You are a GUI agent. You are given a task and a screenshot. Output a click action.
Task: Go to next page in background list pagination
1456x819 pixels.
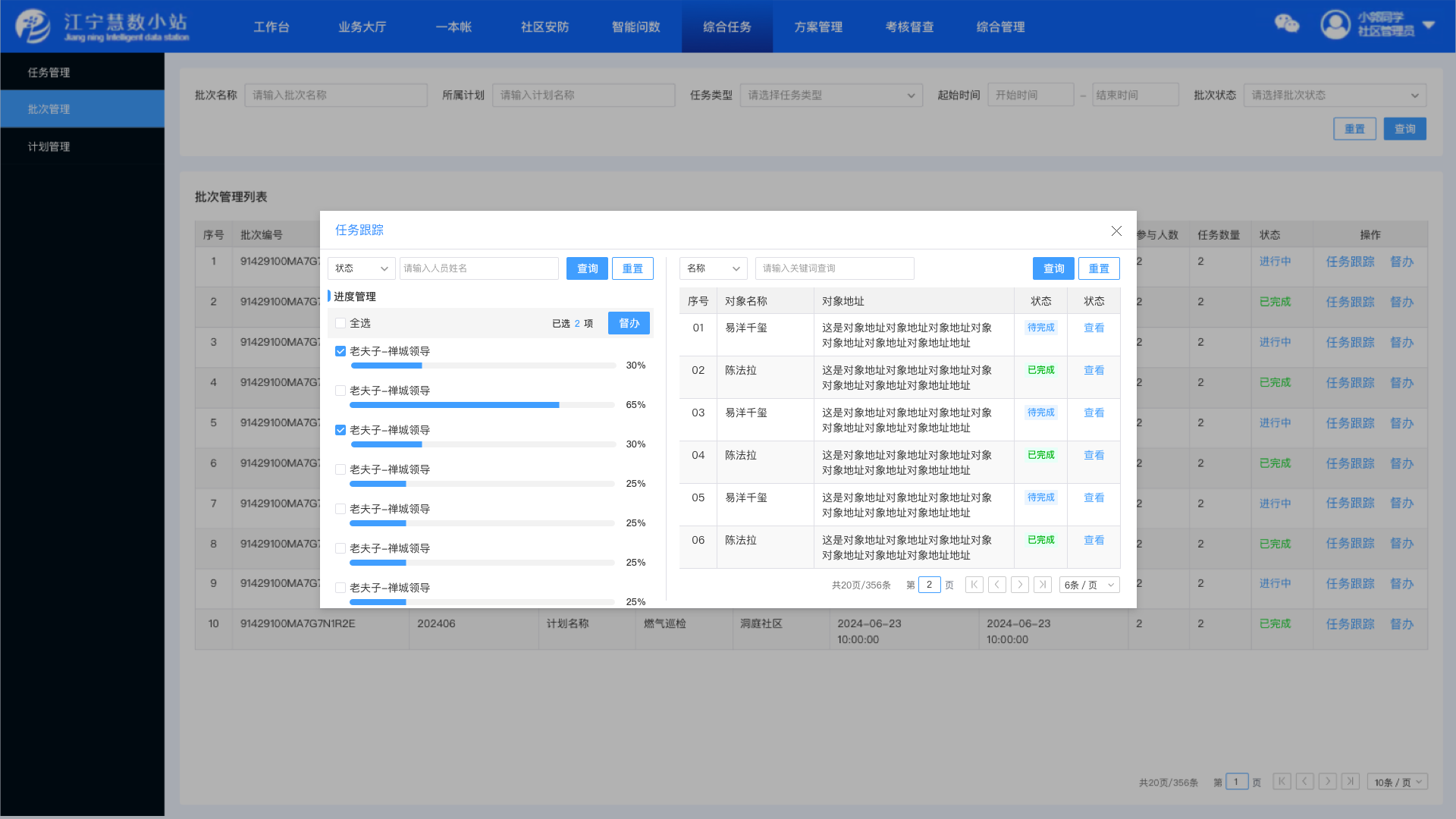click(1327, 782)
